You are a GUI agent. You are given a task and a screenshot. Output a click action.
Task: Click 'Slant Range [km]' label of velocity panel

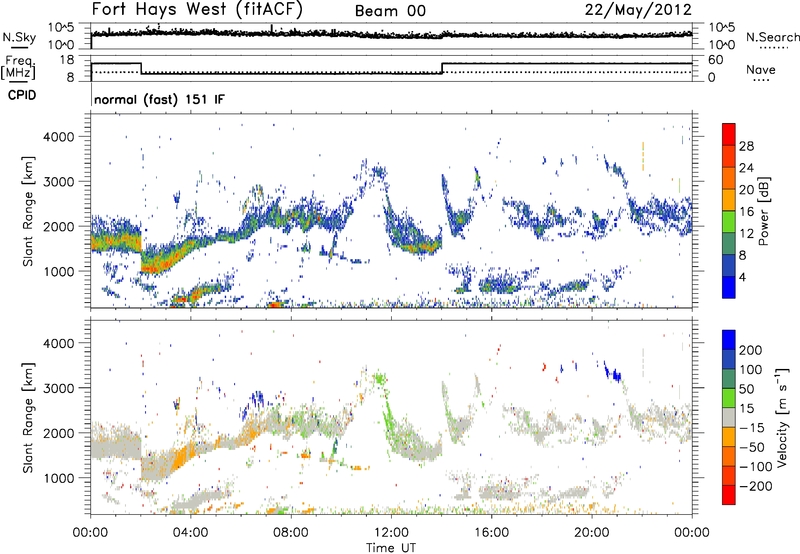tap(28, 417)
